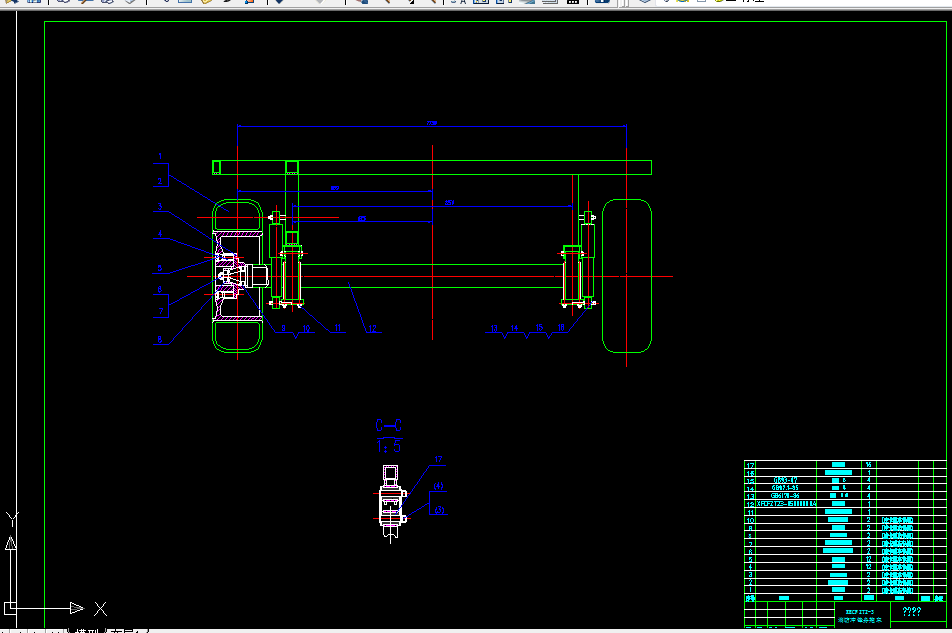Select balloon number 5 callout
The height and width of the screenshot is (633, 952).
(x=160, y=268)
